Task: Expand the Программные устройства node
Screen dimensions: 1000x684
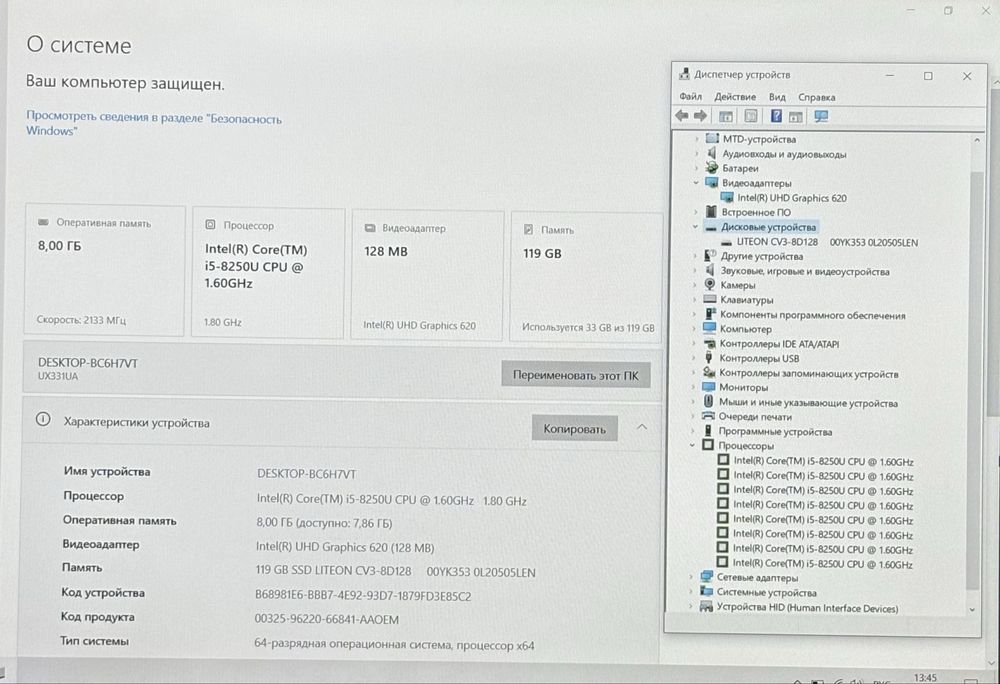Action: point(693,431)
